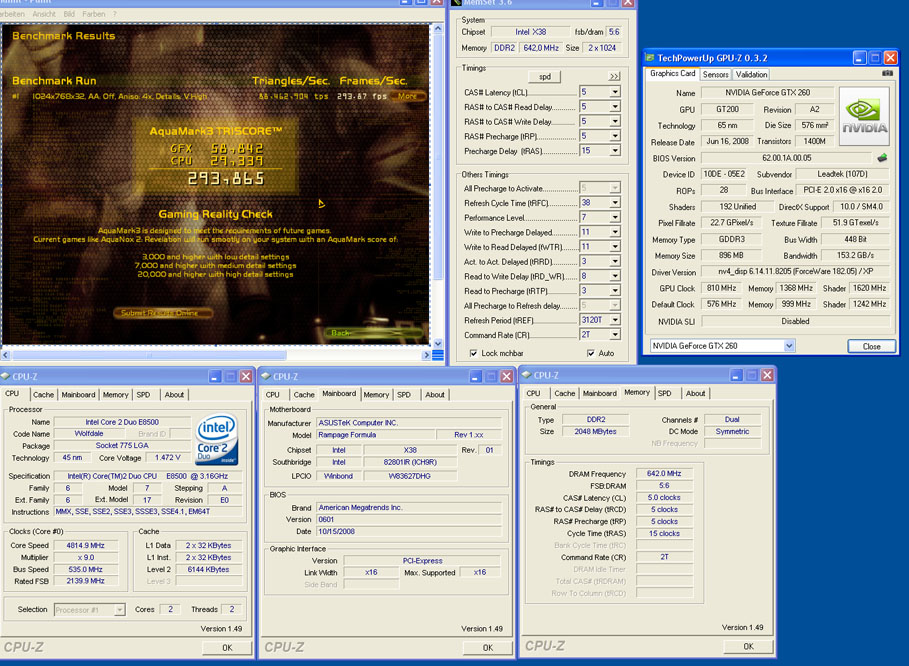This screenshot has height=666, width=909.
Task: Toggle the Lock mchbar checkbox
Action: [474, 353]
